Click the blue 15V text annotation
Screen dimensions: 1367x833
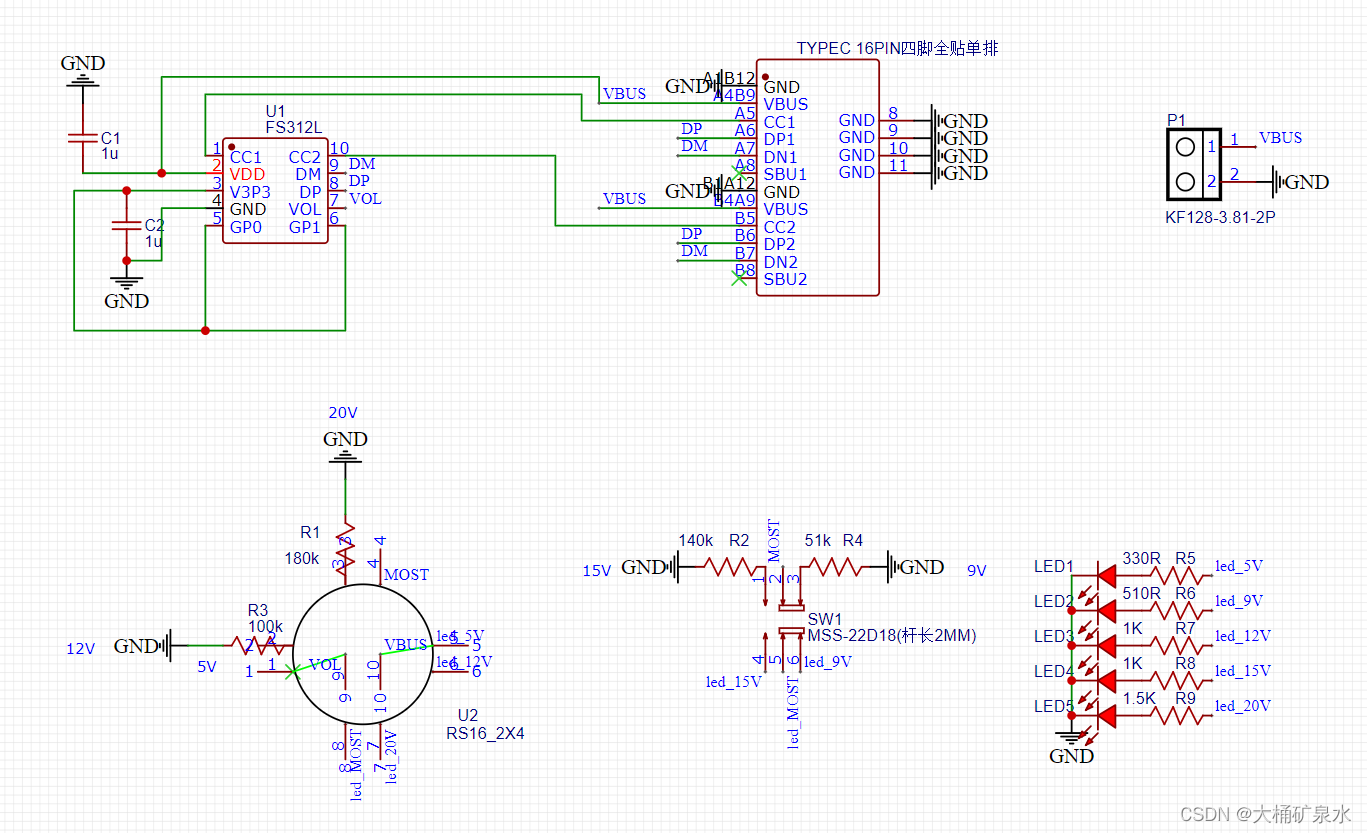coord(597,571)
